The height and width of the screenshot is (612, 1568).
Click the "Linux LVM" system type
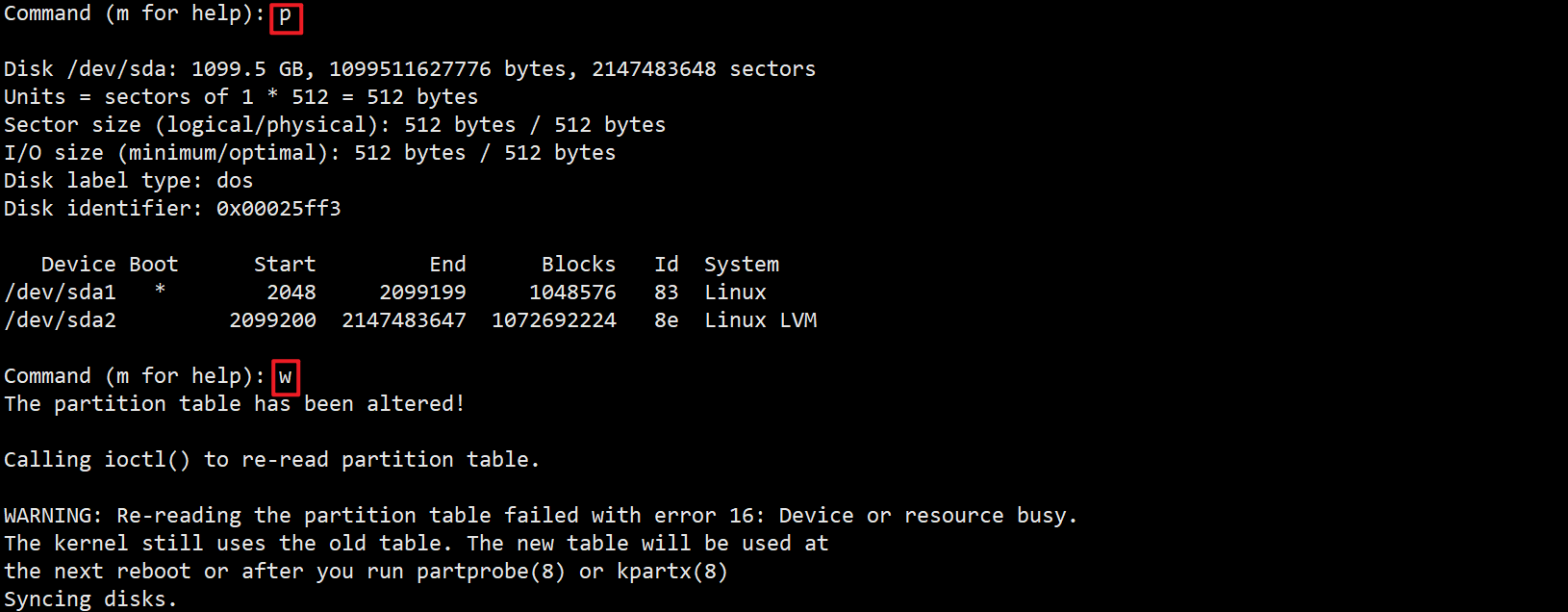click(x=760, y=320)
